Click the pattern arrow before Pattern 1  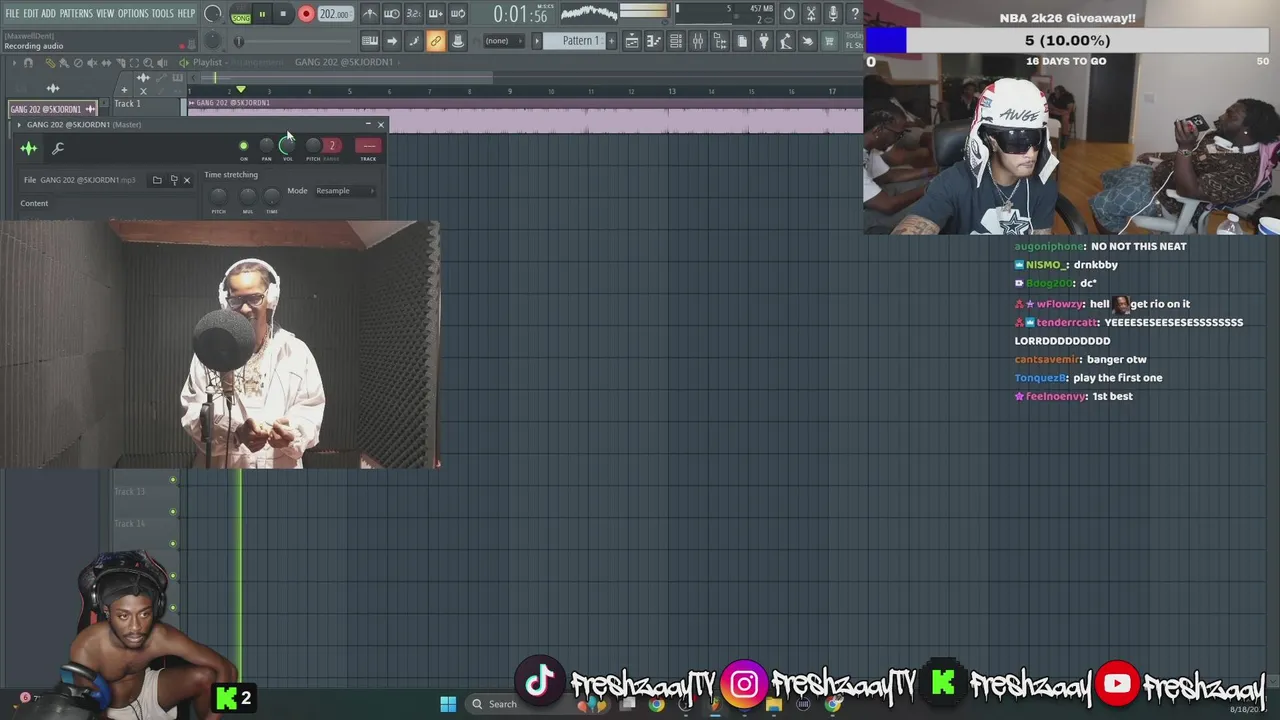pos(537,41)
